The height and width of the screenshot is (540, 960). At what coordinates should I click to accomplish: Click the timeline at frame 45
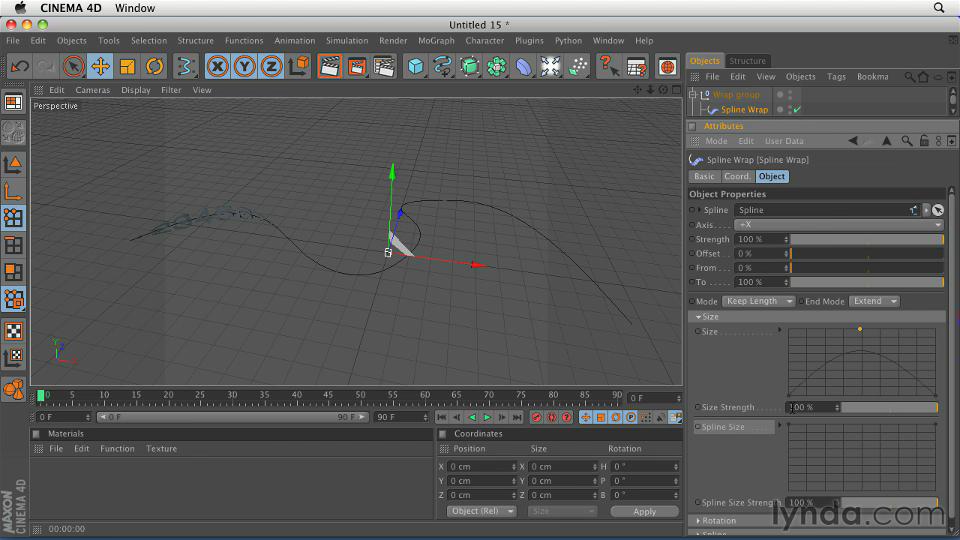click(x=329, y=398)
